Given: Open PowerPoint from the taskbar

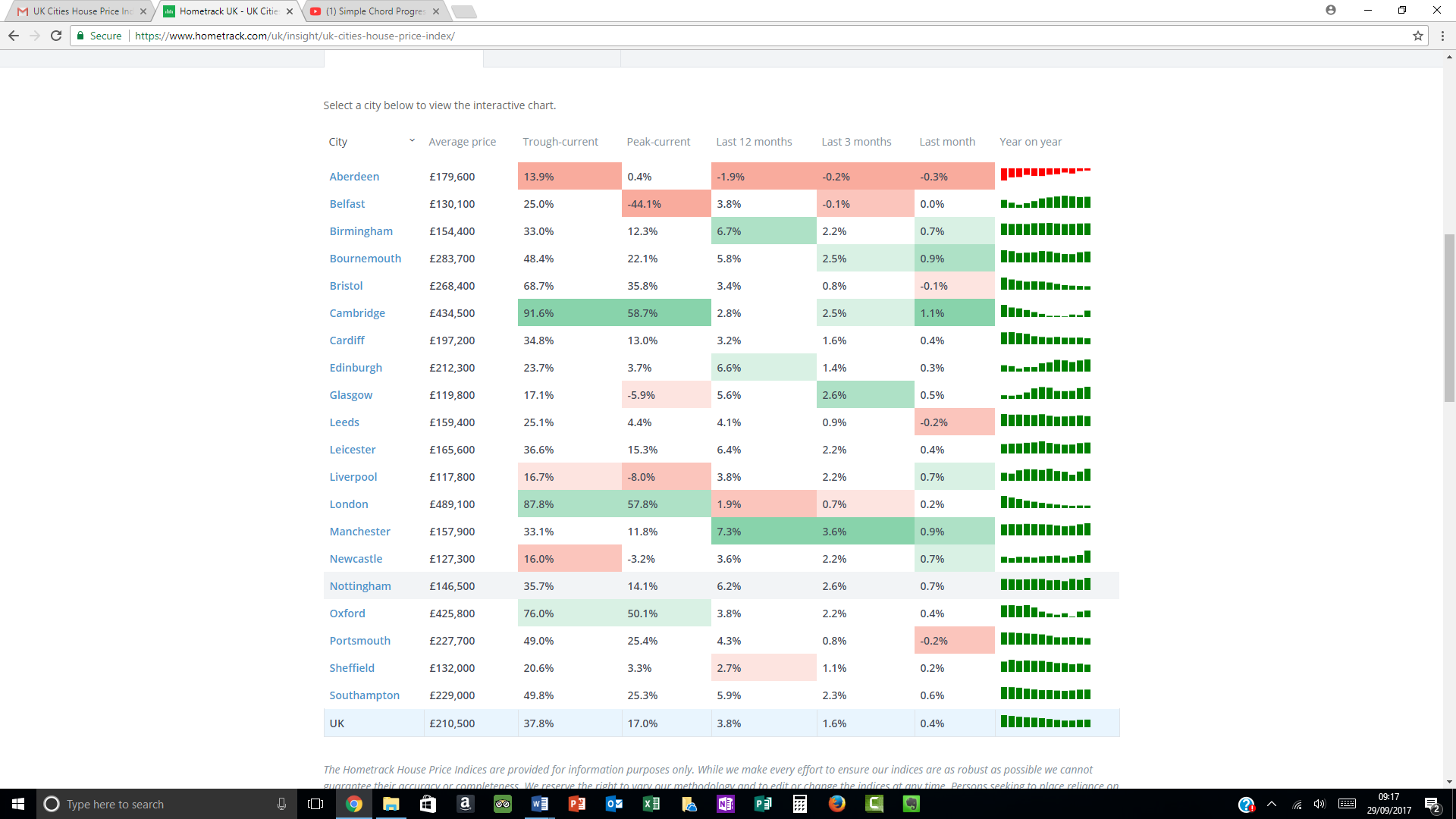Looking at the screenshot, I should pos(577,804).
